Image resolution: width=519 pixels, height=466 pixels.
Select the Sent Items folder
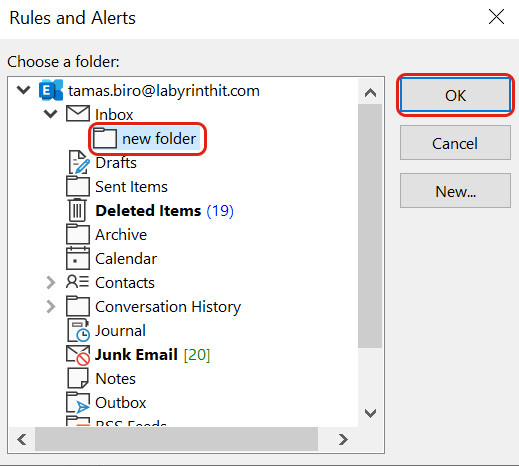tap(131, 187)
